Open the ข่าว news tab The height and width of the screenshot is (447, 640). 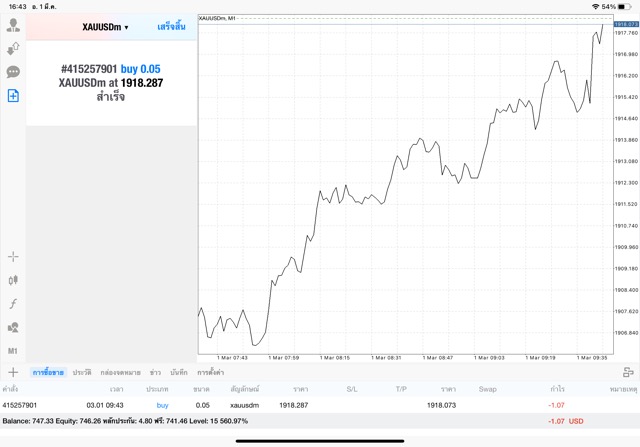155,372
